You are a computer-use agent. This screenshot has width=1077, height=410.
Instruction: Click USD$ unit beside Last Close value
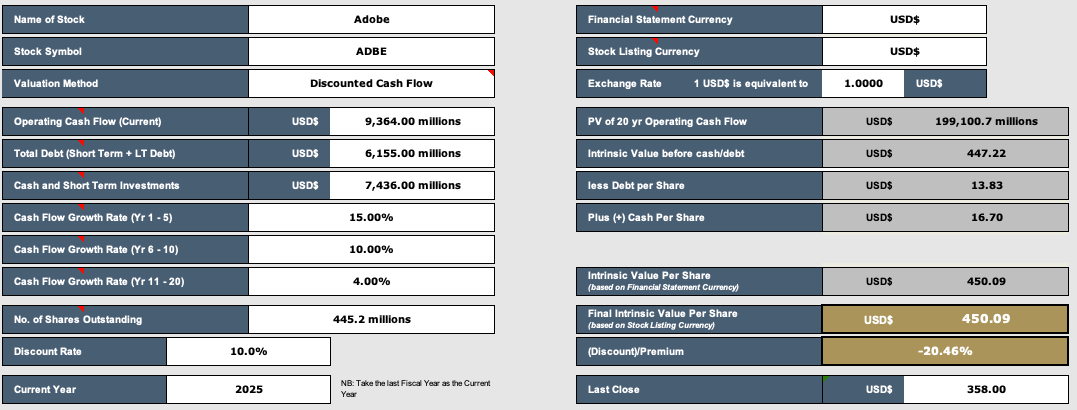pos(878,389)
